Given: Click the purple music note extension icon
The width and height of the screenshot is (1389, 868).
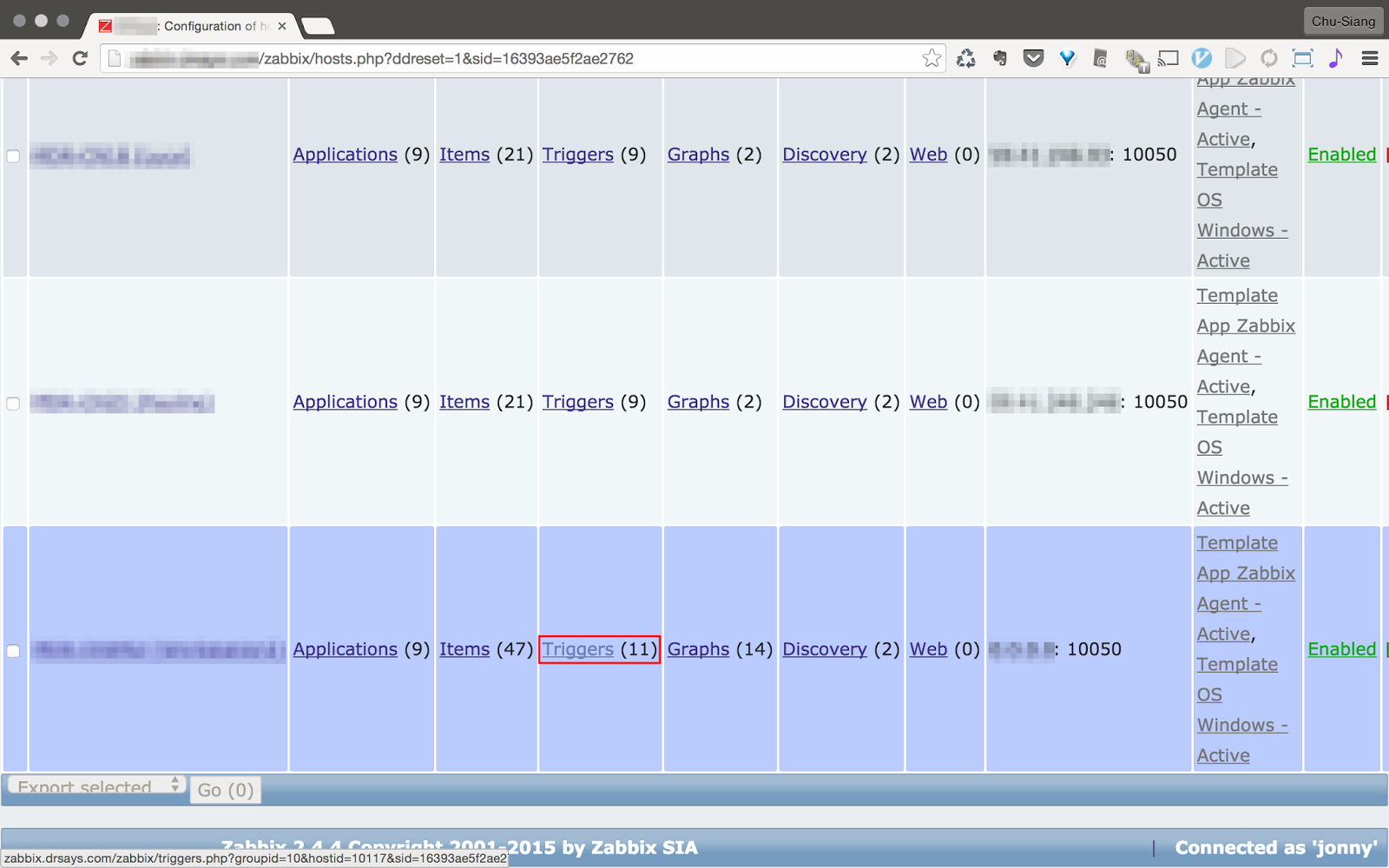Looking at the screenshot, I should [1335, 58].
